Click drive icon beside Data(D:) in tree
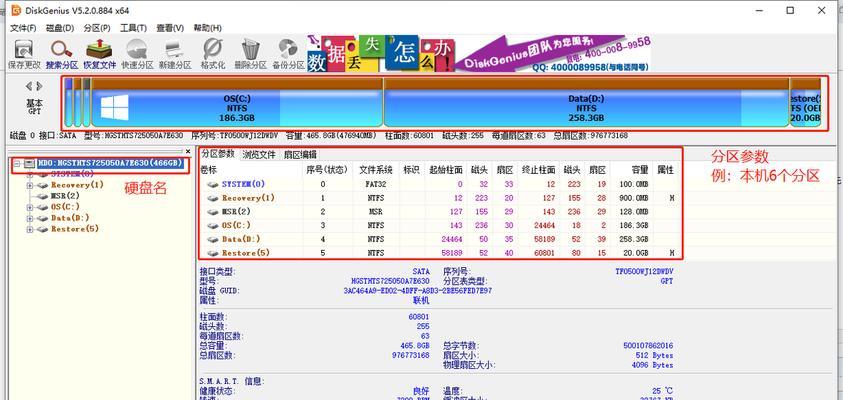 (42, 218)
